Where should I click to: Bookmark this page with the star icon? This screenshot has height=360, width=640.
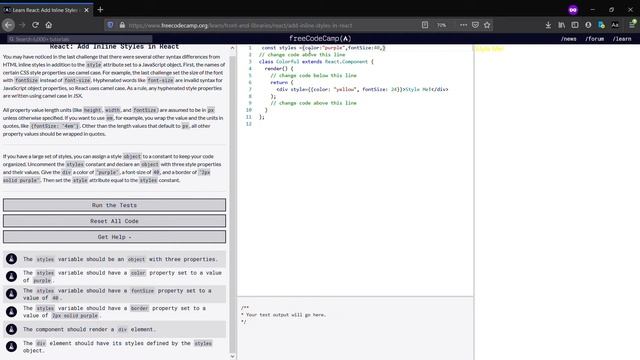487,25
